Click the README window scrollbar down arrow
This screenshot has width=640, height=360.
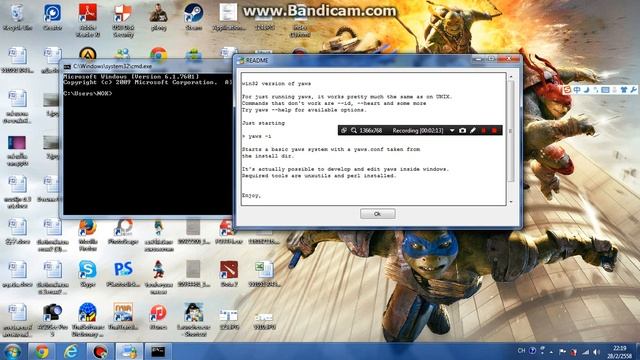(511, 202)
